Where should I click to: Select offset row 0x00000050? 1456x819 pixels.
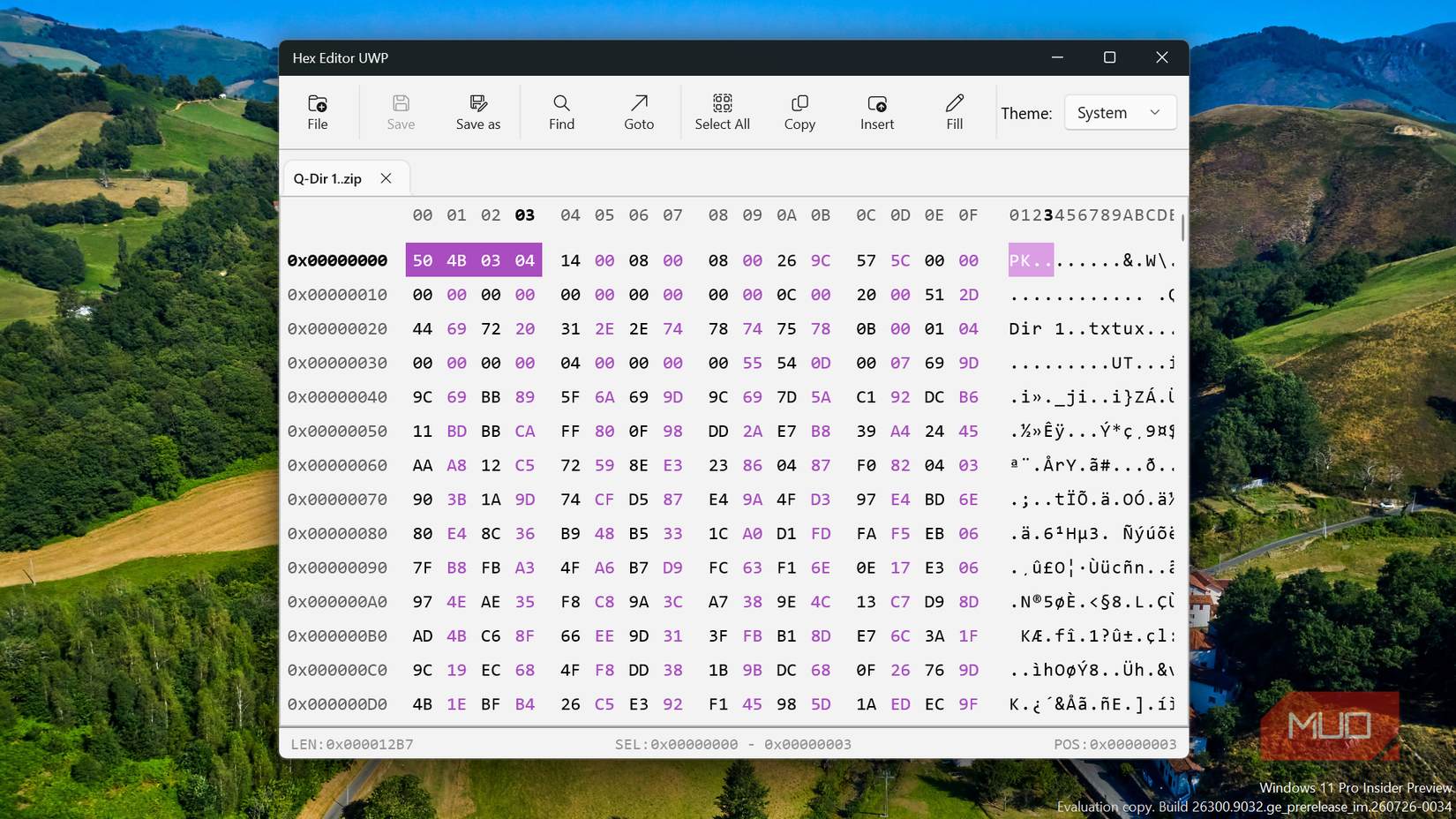[x=337, y=432]
